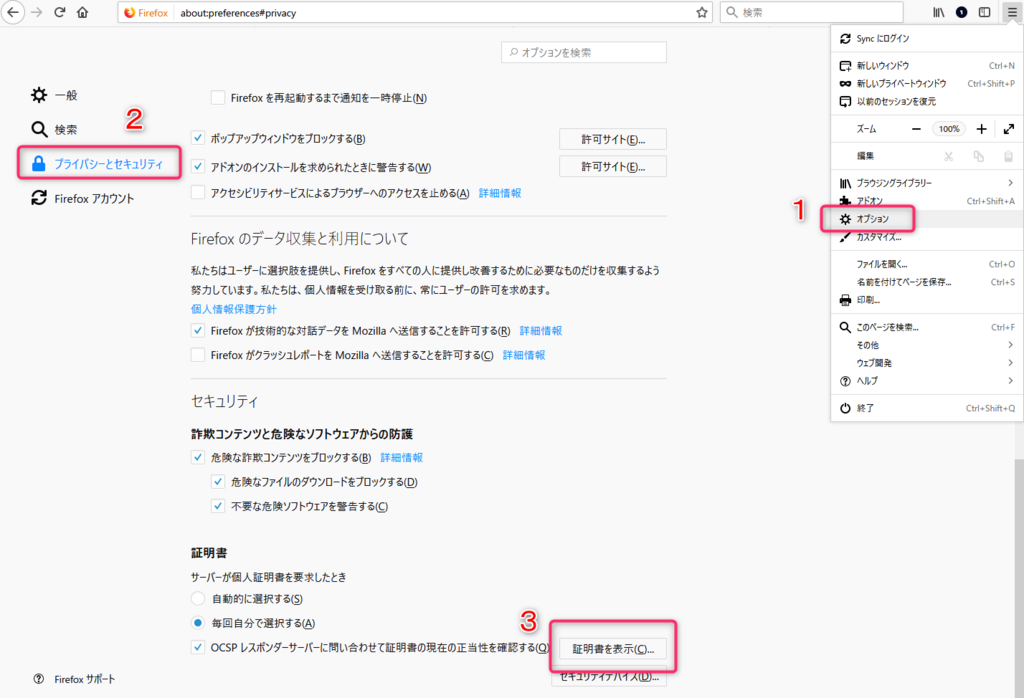This screenshot has width=1024, height=698.
Task: Click the forward navigation arrow
Action: (37, 12)
